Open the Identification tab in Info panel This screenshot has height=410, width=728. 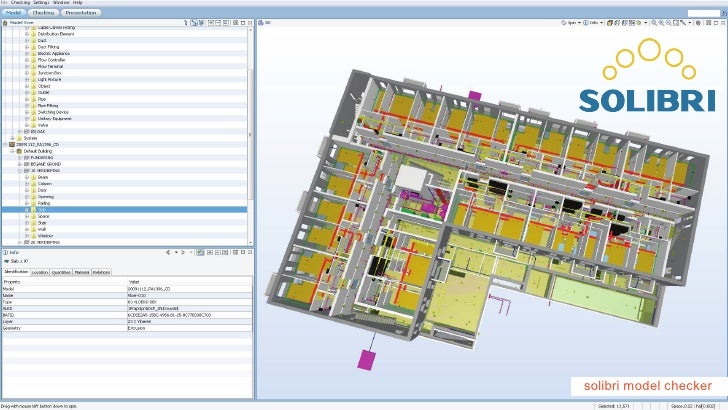click(16, 272)
